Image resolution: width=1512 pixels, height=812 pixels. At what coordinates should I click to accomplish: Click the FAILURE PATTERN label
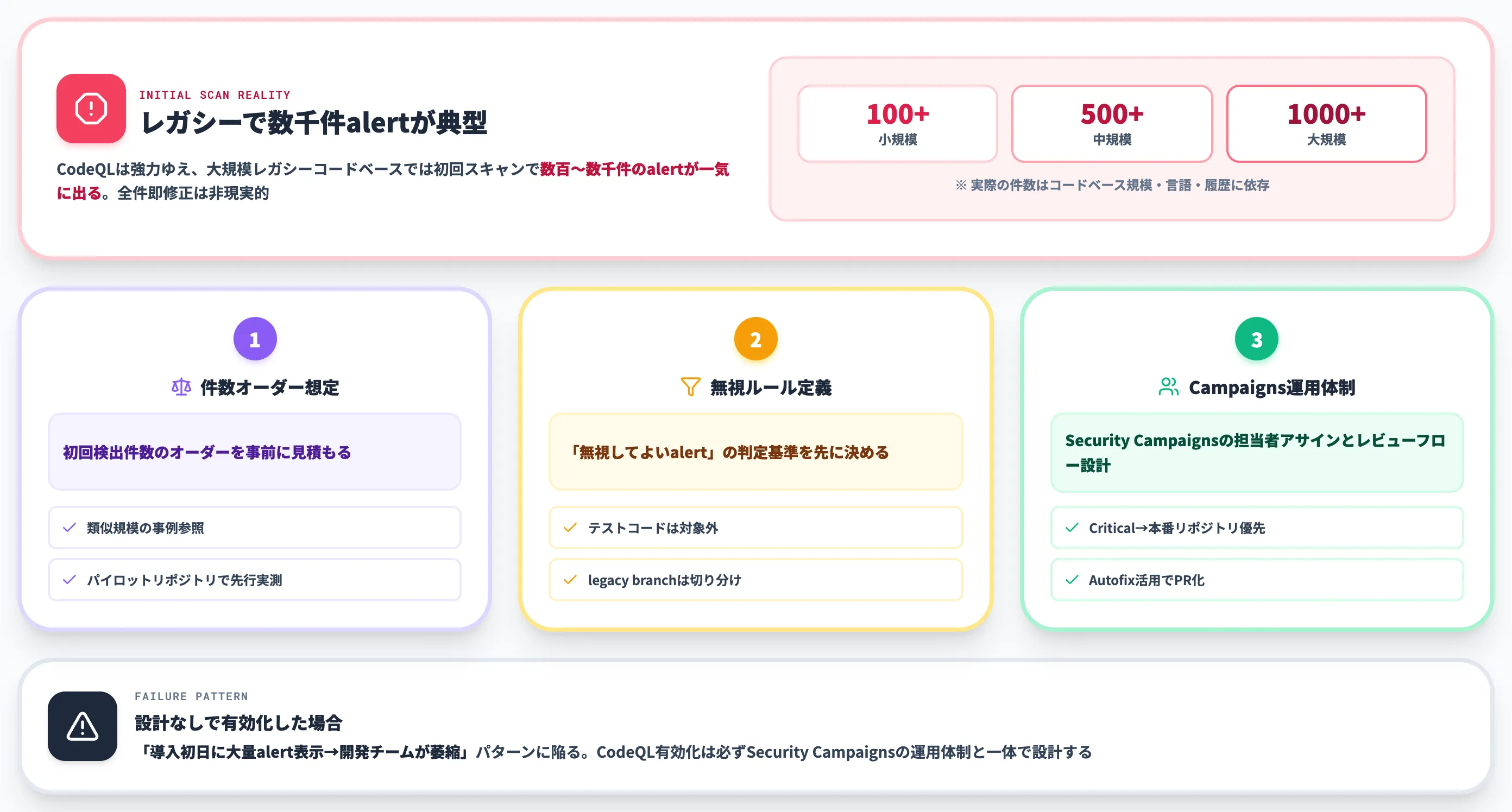point(191,696)
